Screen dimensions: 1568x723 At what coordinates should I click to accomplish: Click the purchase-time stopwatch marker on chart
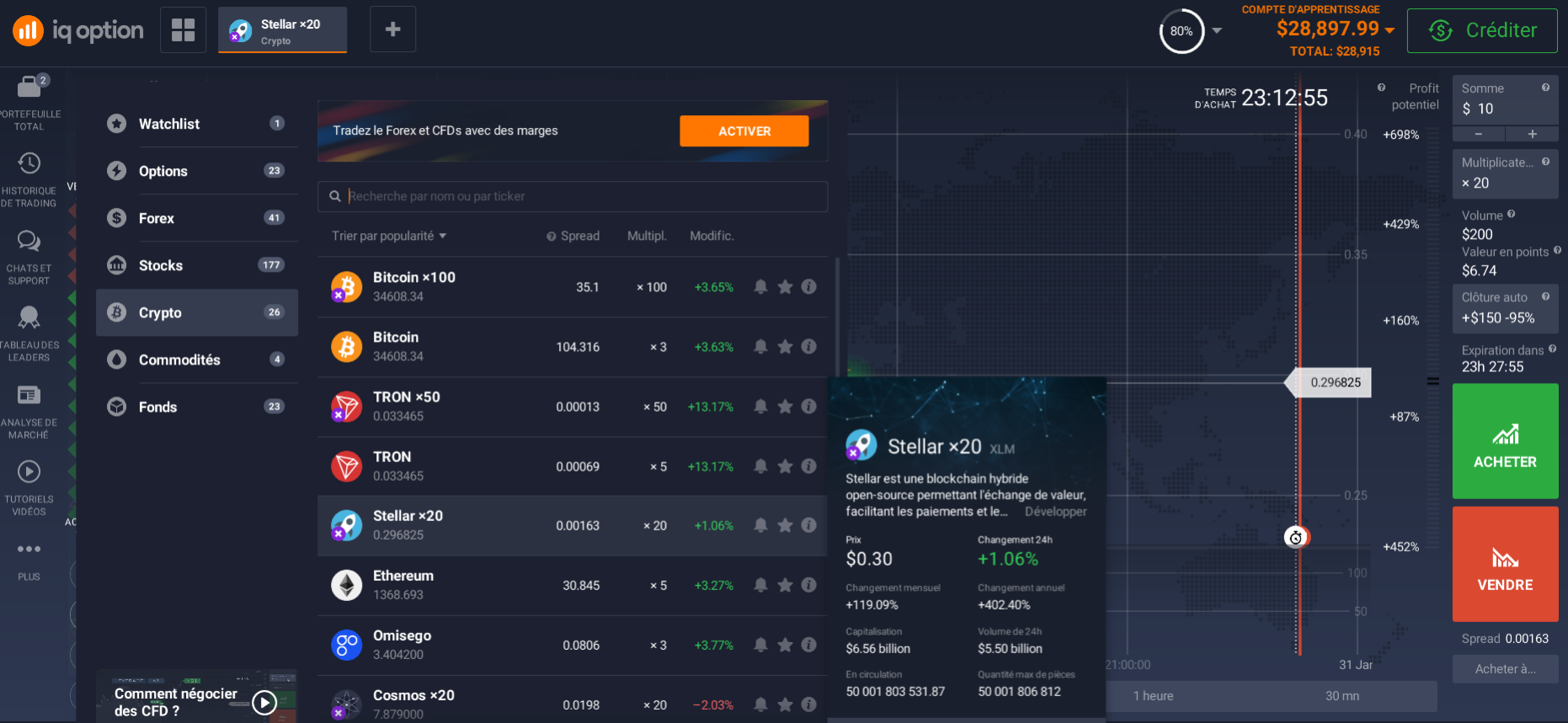1296,537
